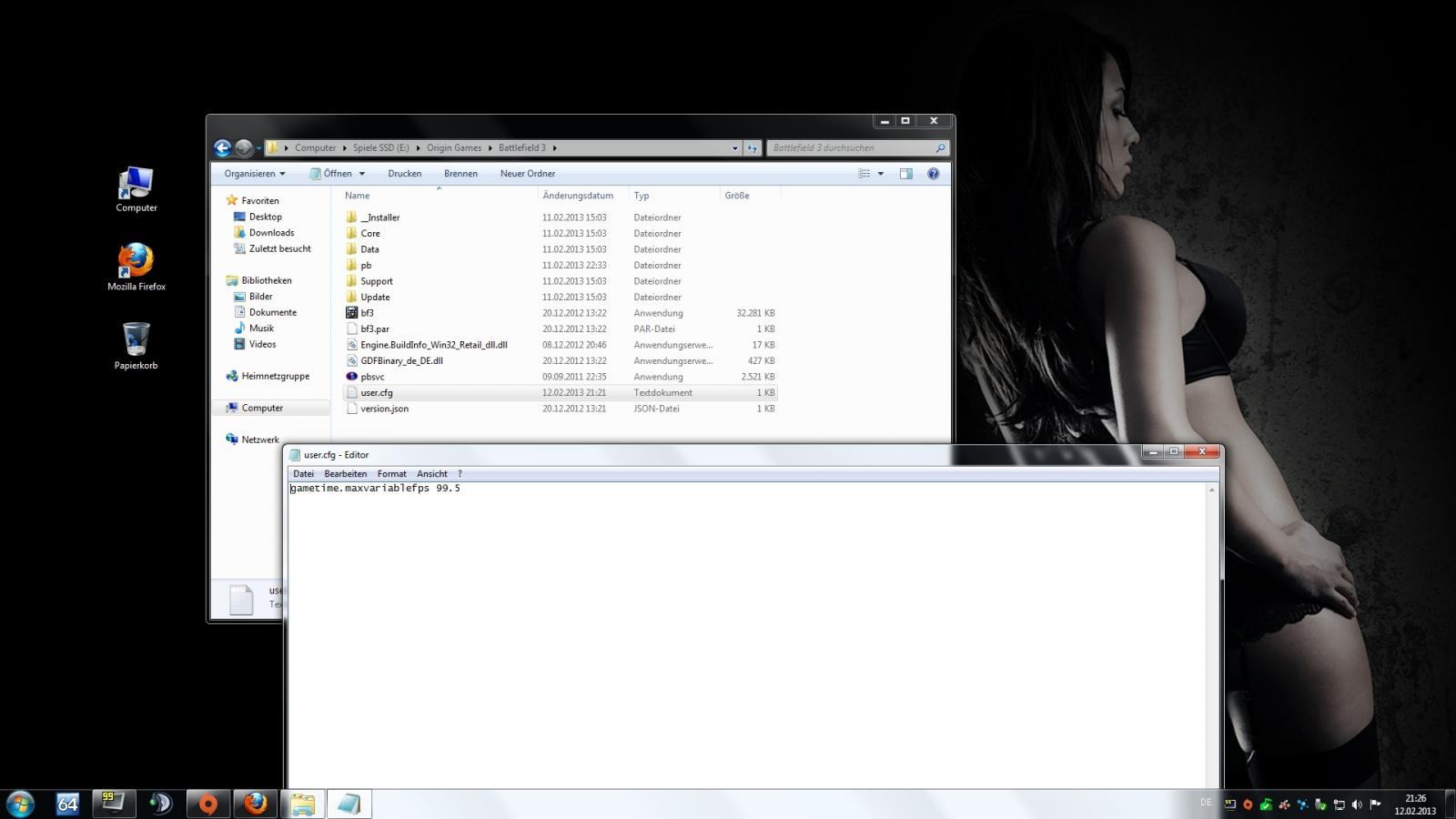This screenshot has width=1456, height=819.
Task: Click the Editor vertical scrollbar up arrow
Action: point(1211,490)
